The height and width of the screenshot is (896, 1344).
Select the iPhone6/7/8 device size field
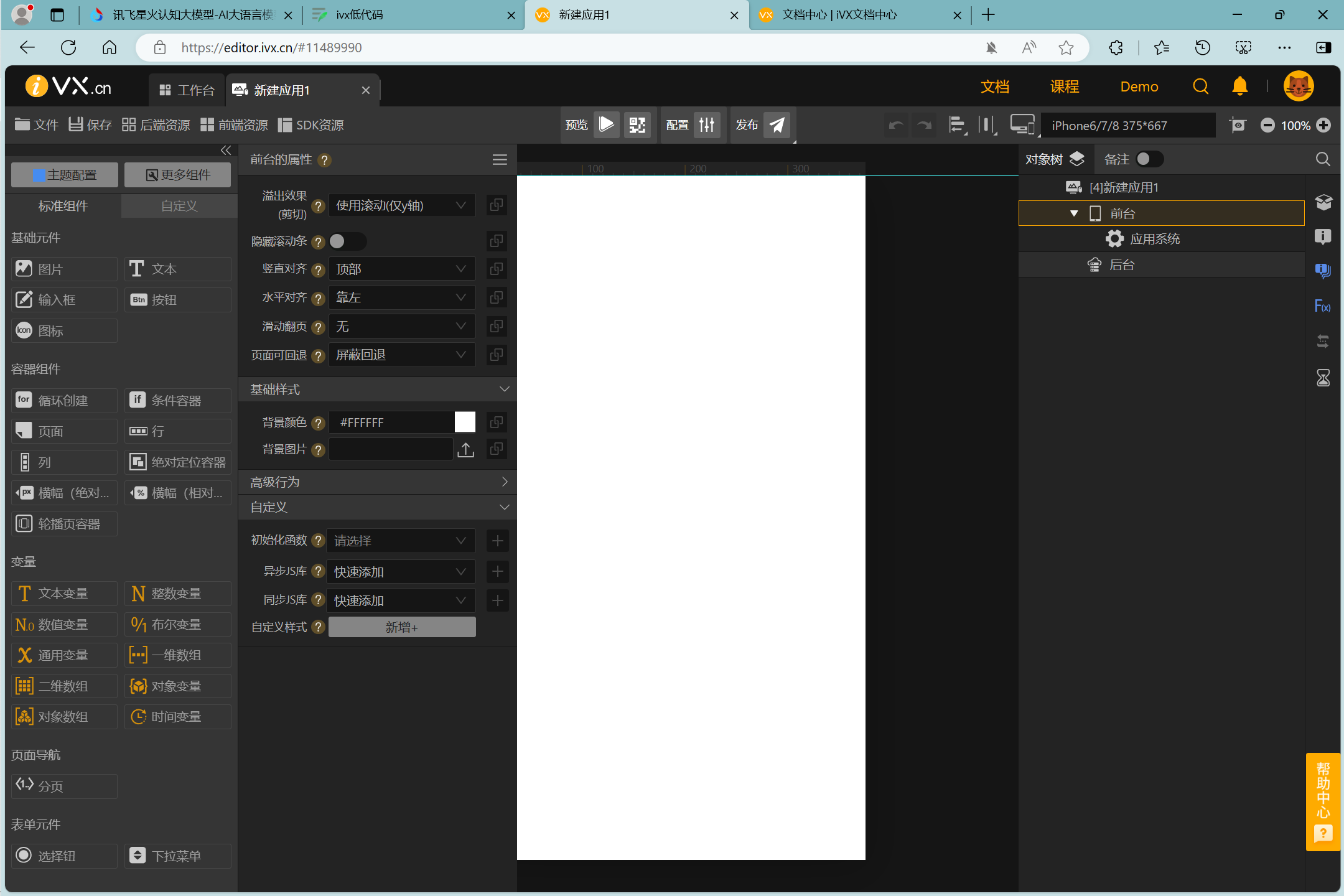click(1129, 125)
